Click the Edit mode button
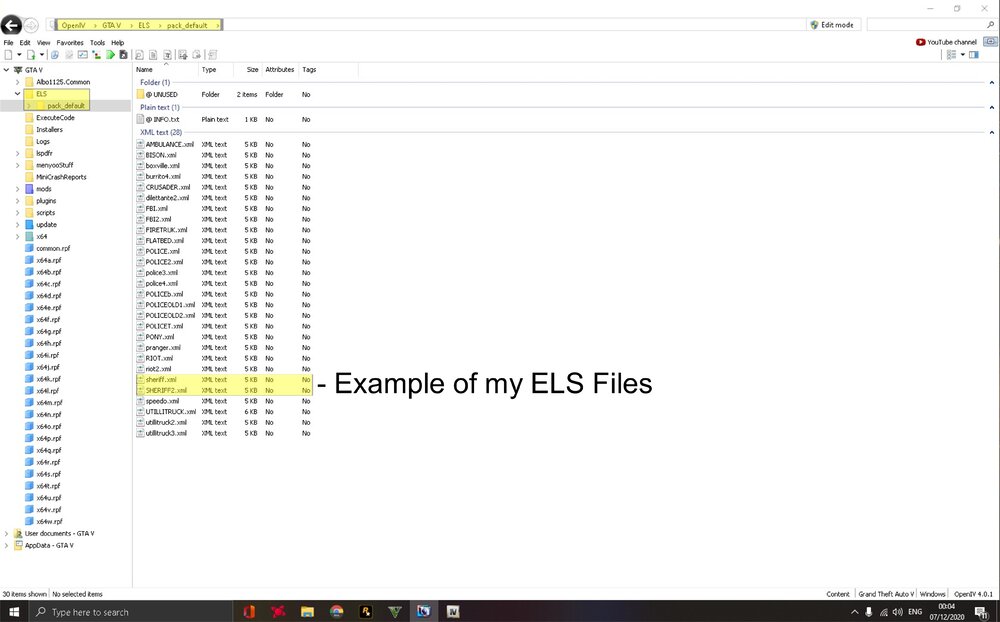The image size is (1000, 622). pyautogui.click(x=833, y=25)
